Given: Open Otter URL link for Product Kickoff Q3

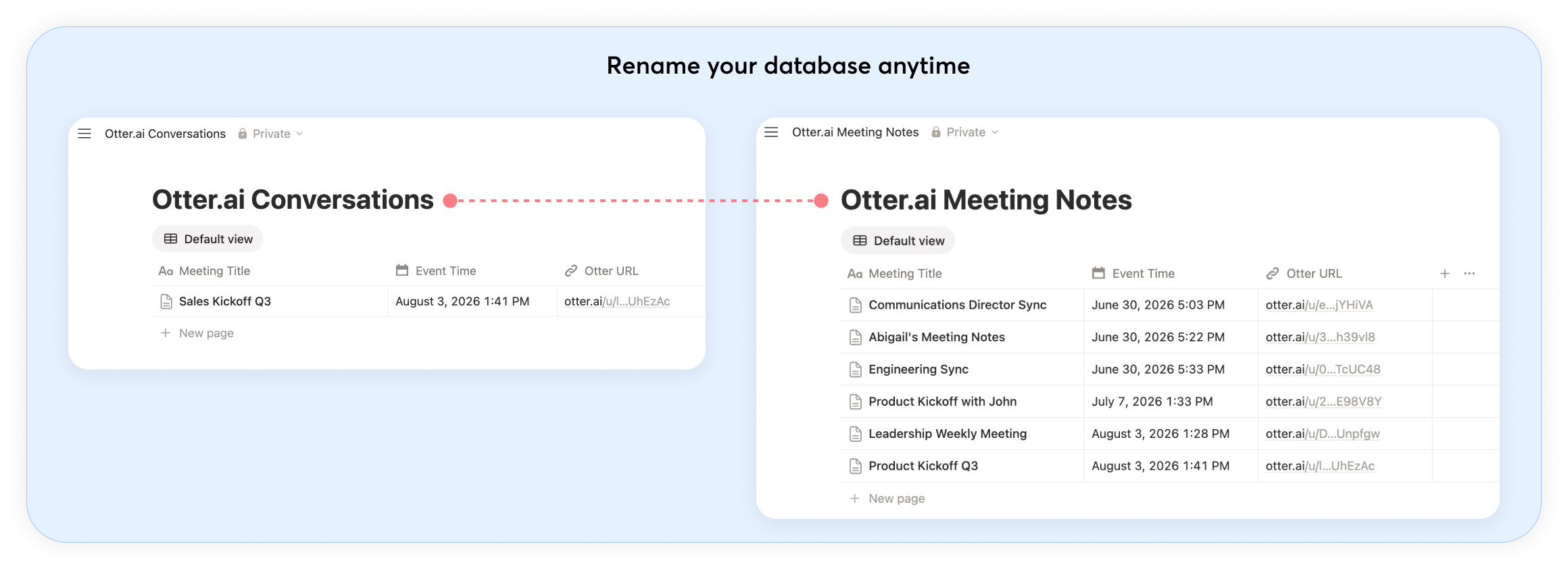Looking at the screenshot, I should coord(1320,466).
